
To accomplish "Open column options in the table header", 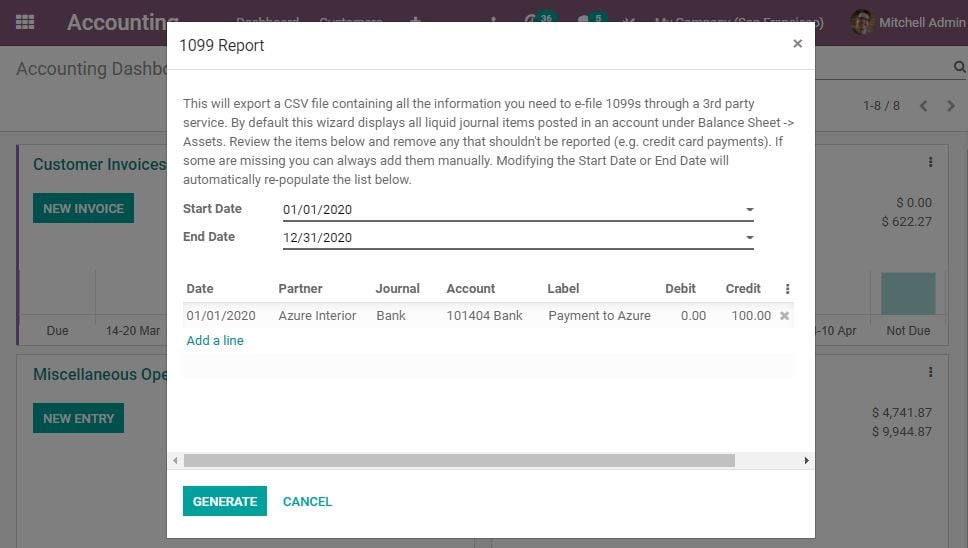I will [x=787, y=289].
